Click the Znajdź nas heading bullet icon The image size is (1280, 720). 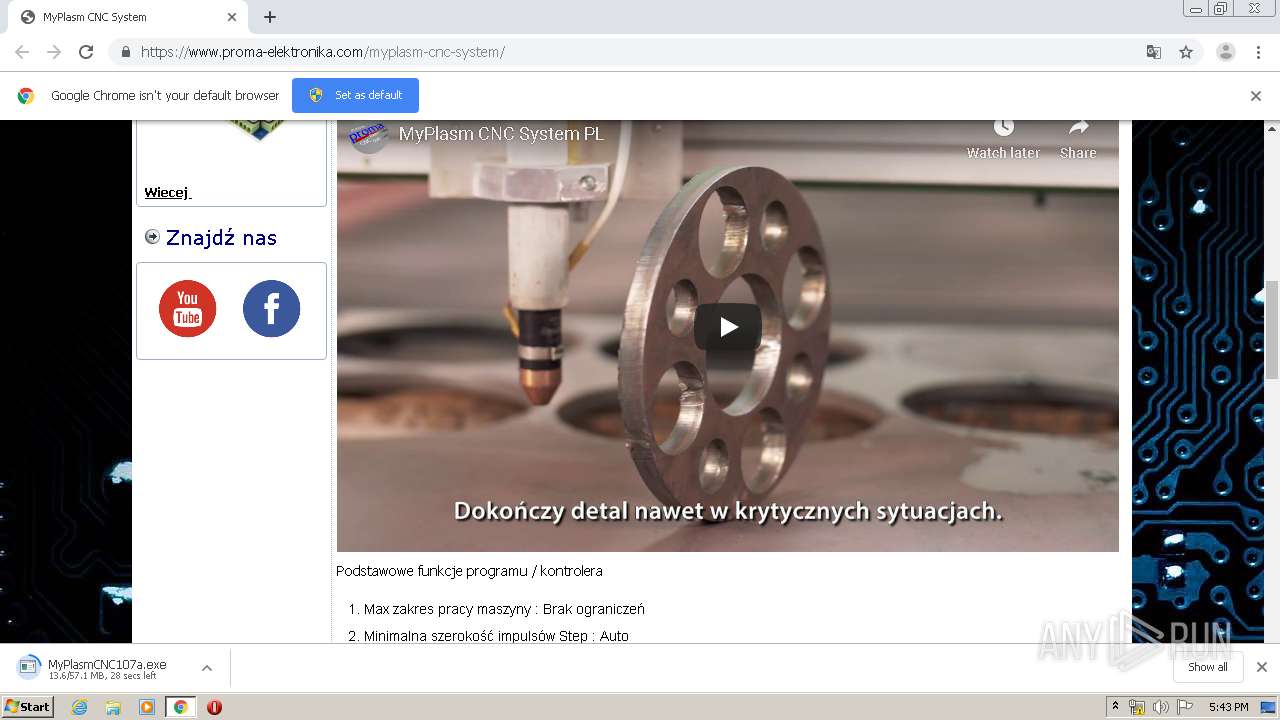pos(152,237)
